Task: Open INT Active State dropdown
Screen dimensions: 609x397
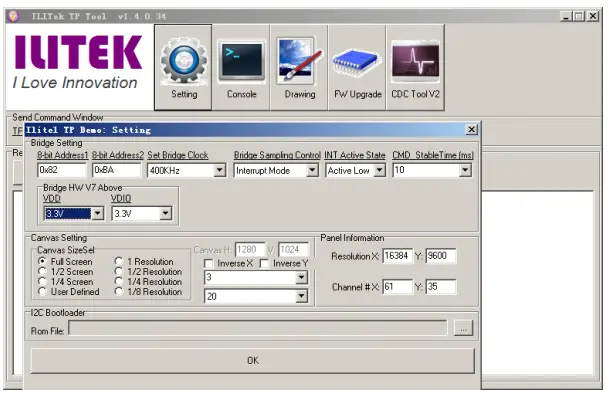Action: (x=379, y=170)
